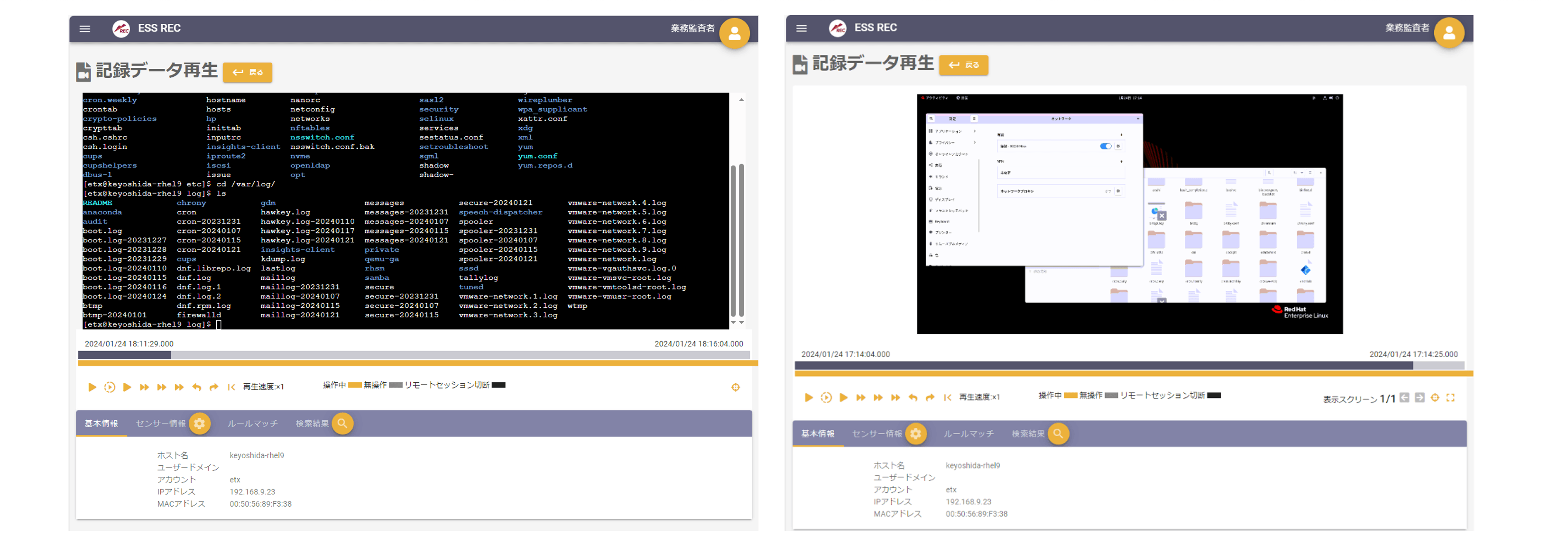1568x546 pixels.
Task: Click the search icon beside 検索結果
Action: pyautogui.click(x=342, y=424)
